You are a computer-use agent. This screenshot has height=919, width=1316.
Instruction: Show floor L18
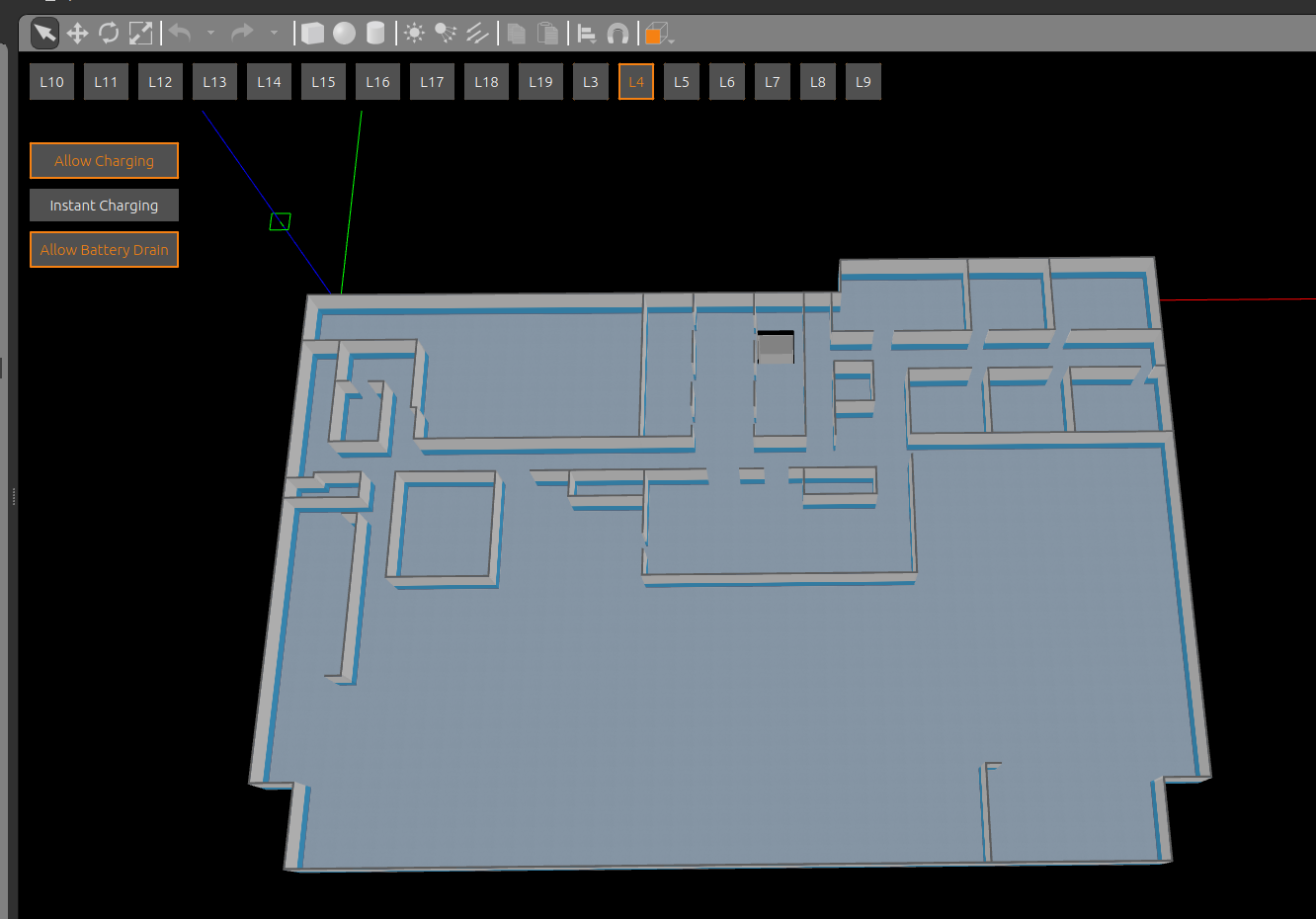point(486,82)
